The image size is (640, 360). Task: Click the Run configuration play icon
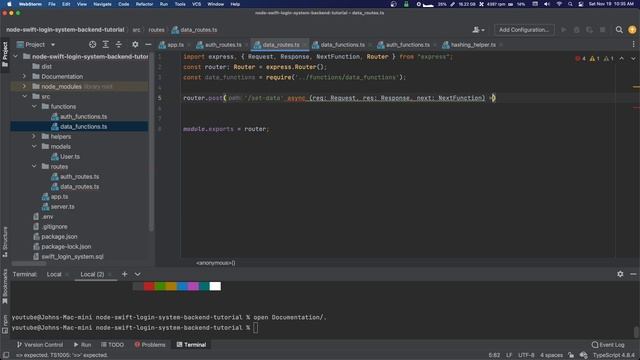point(564,30)
